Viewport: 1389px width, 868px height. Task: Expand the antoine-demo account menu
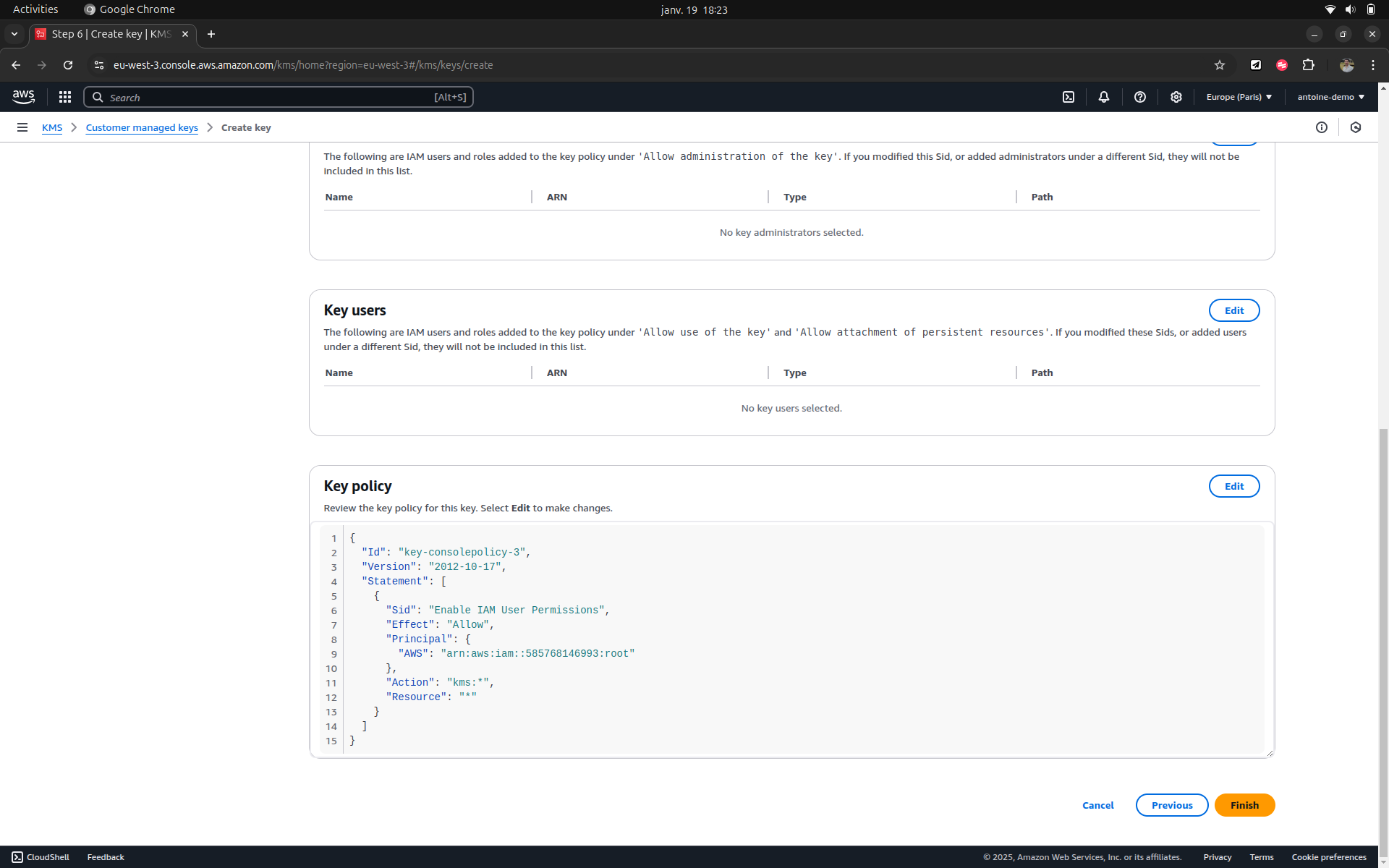pos(1330,97)
